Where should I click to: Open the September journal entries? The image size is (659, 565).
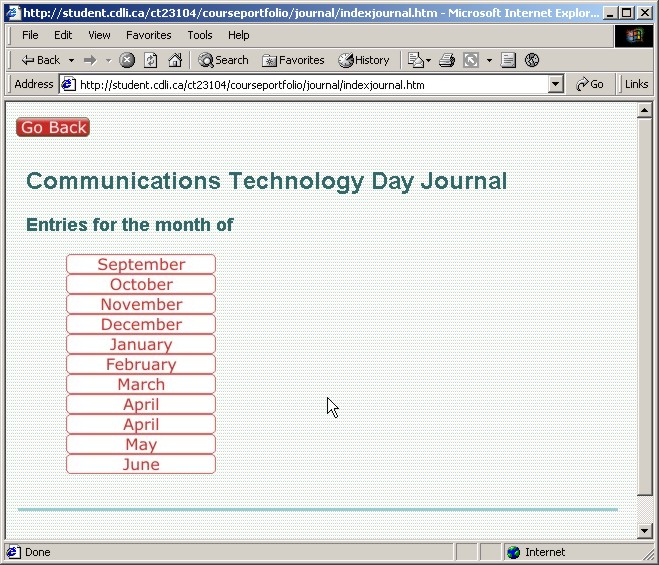(141, 264)
